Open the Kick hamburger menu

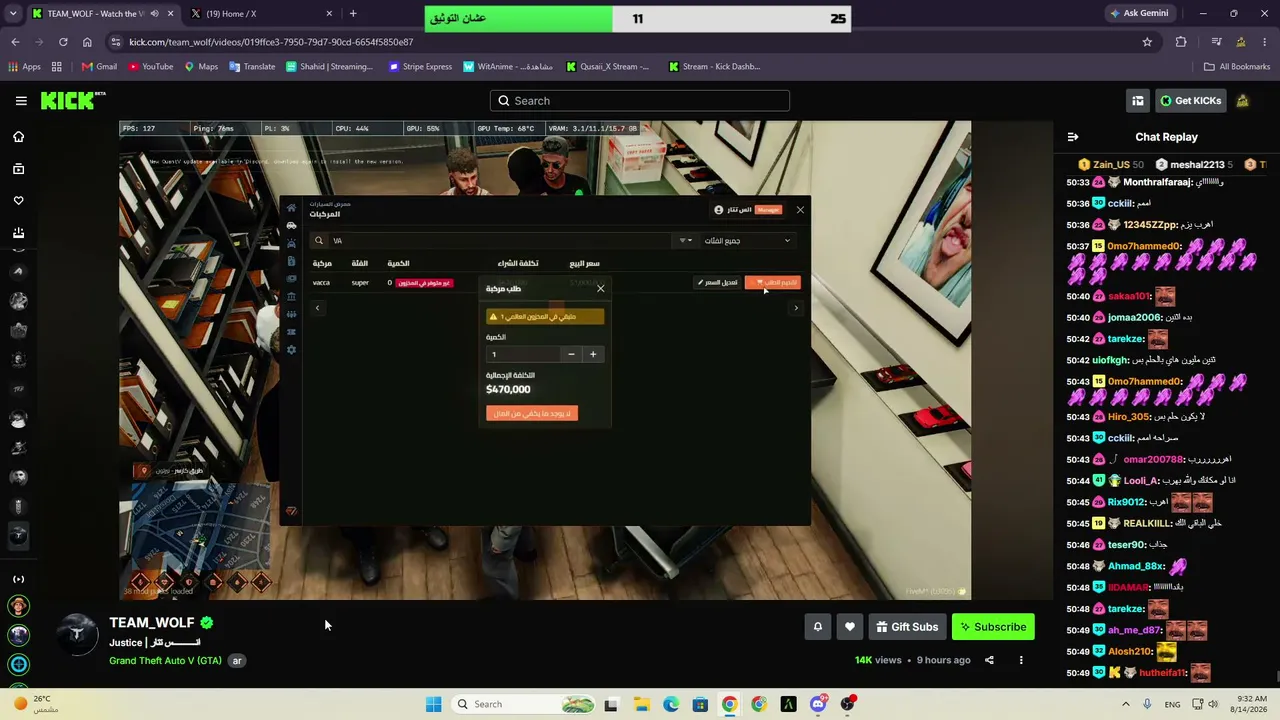coord(21,101)
